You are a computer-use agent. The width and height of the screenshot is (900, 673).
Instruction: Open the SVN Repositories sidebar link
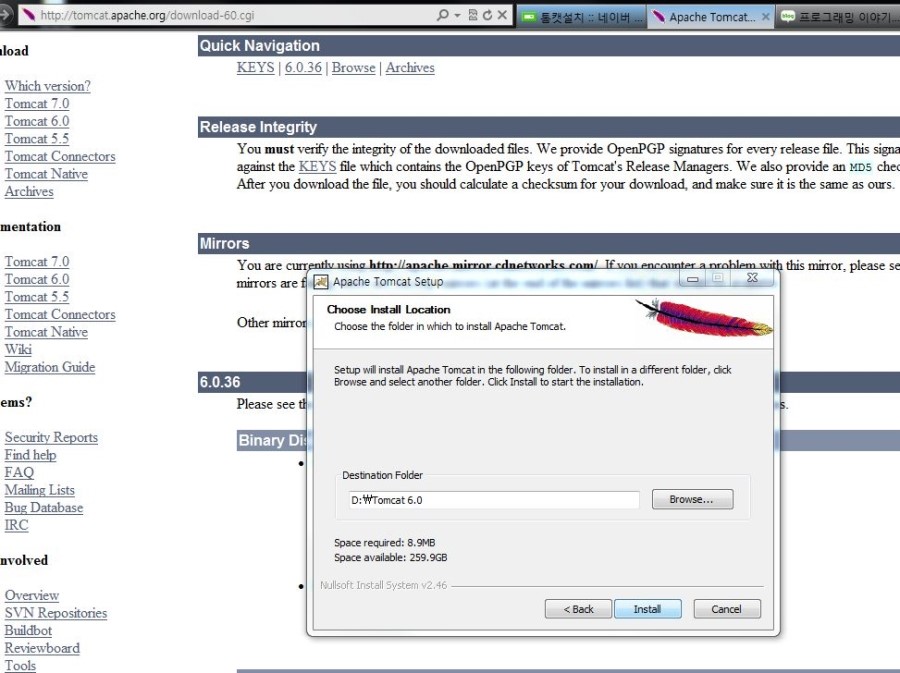(x=56, y=613)
